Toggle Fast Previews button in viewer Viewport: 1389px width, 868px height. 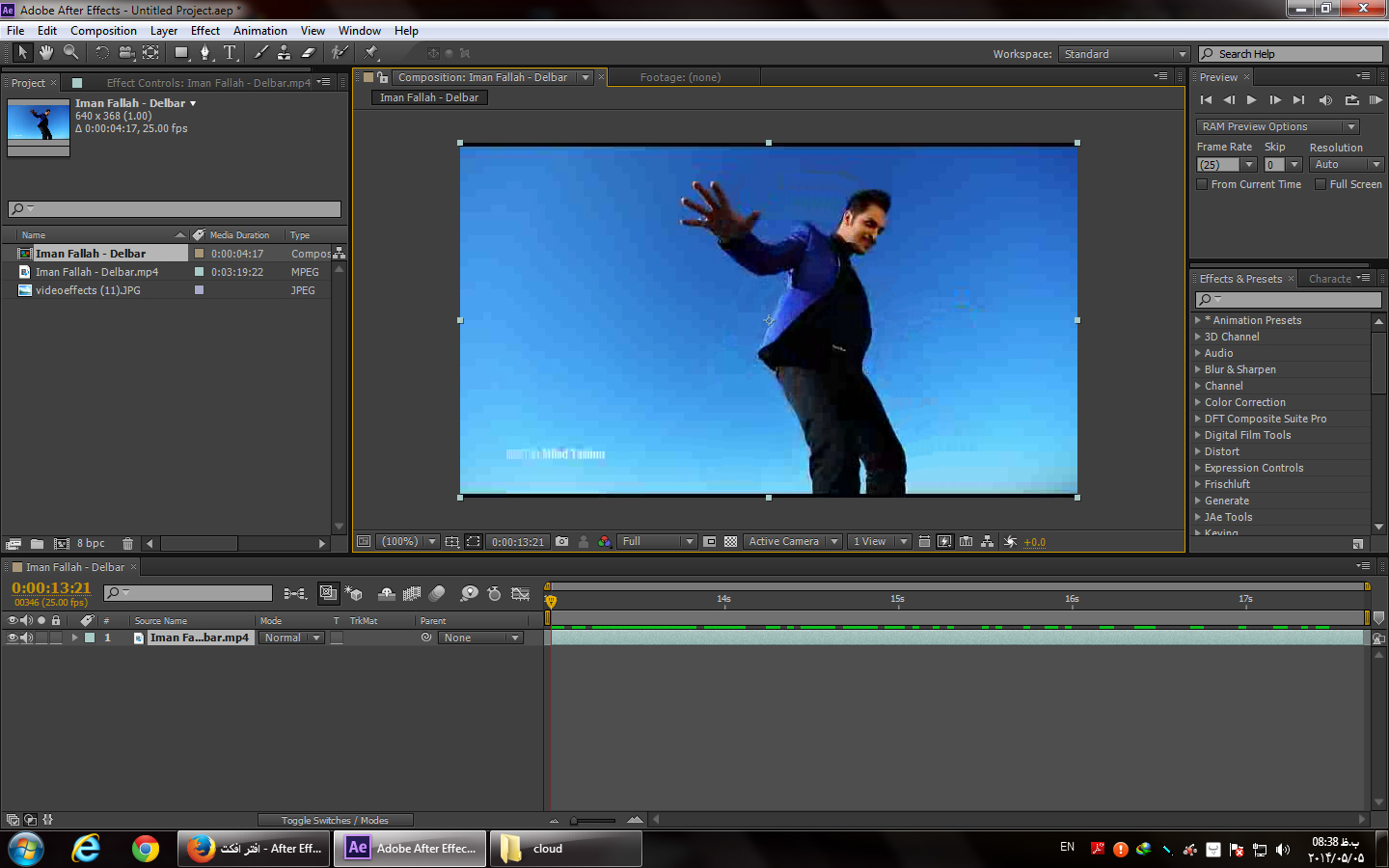pyautogui.click(x=944, y=542)
